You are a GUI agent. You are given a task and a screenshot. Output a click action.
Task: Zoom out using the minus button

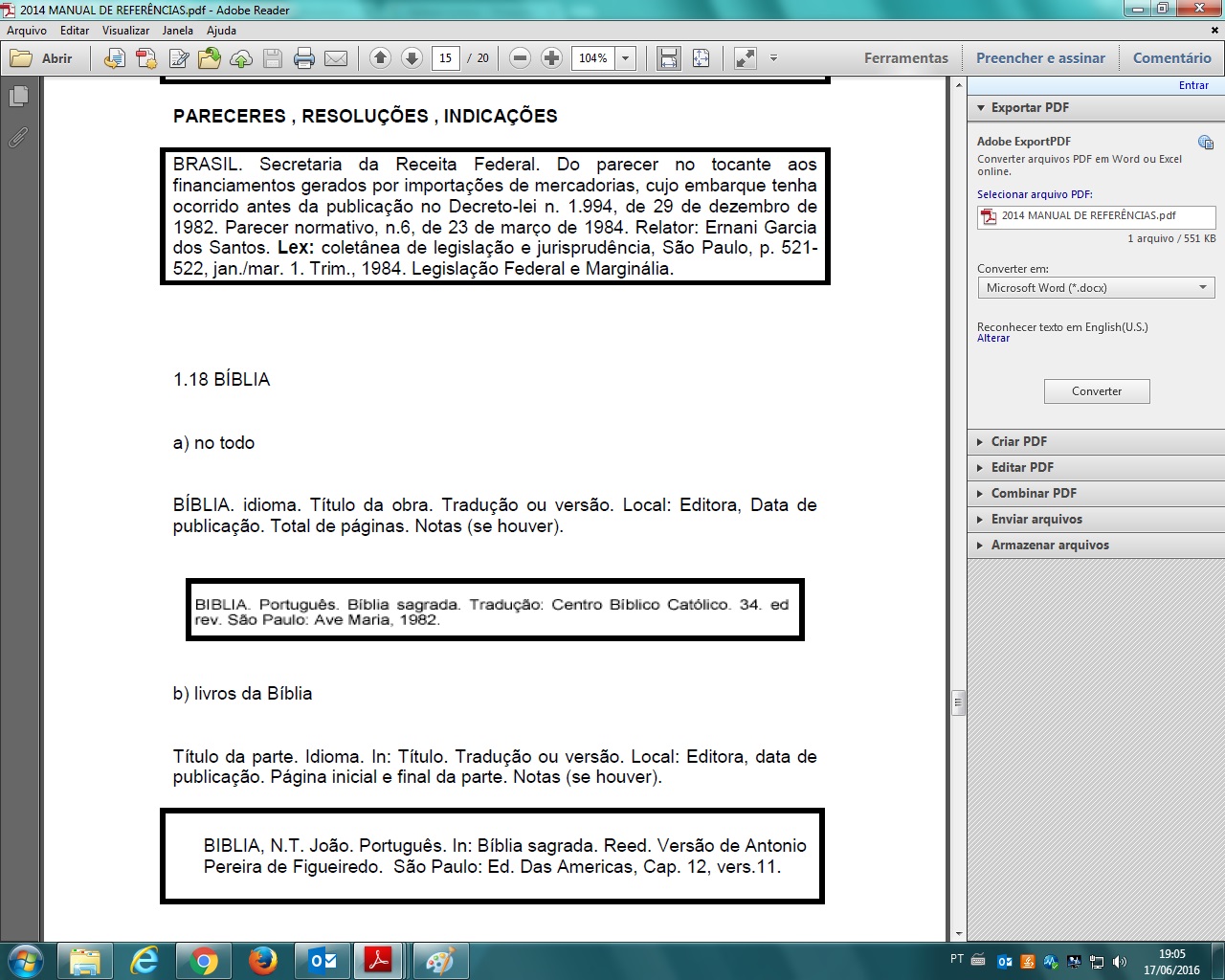(520, 58)
